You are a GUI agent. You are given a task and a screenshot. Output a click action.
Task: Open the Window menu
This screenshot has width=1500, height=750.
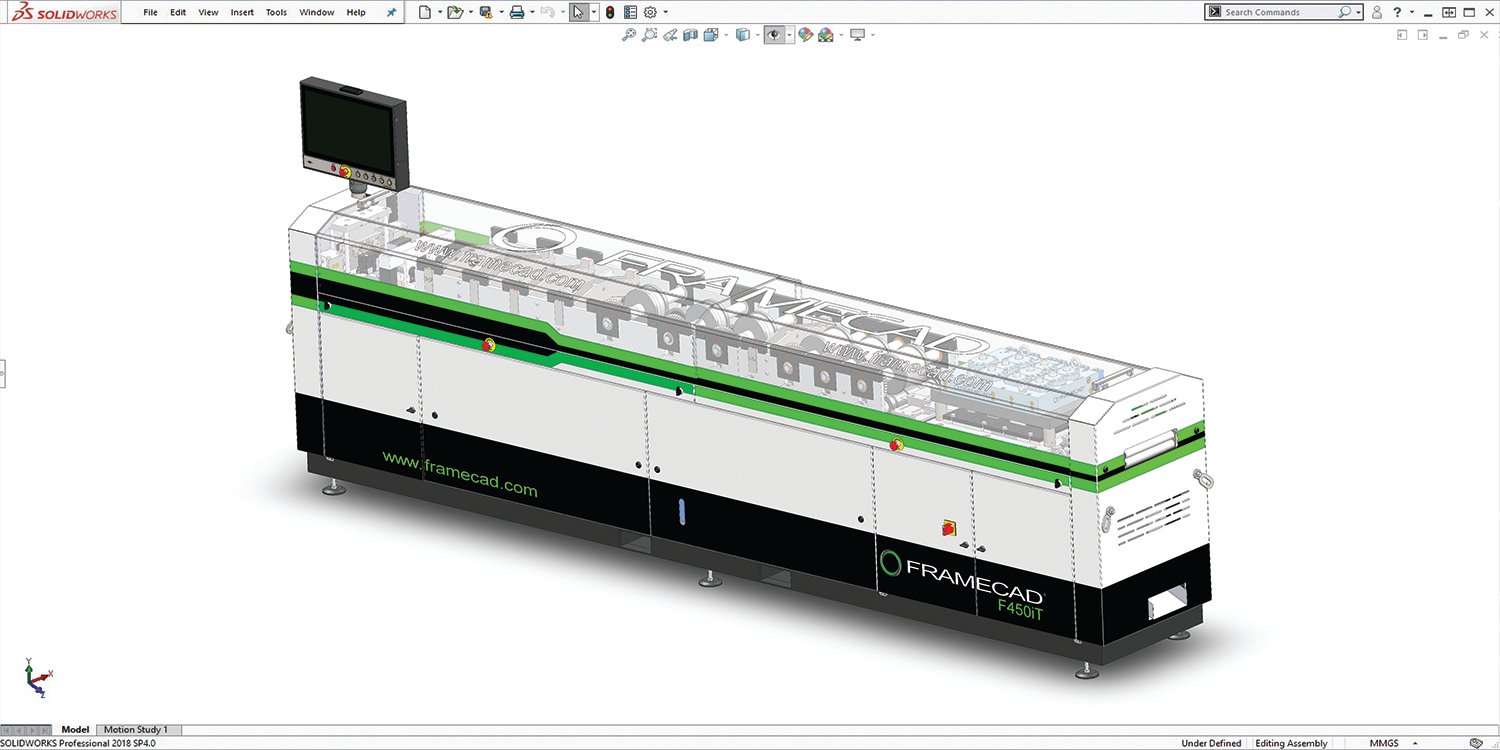tap(317, 12)
